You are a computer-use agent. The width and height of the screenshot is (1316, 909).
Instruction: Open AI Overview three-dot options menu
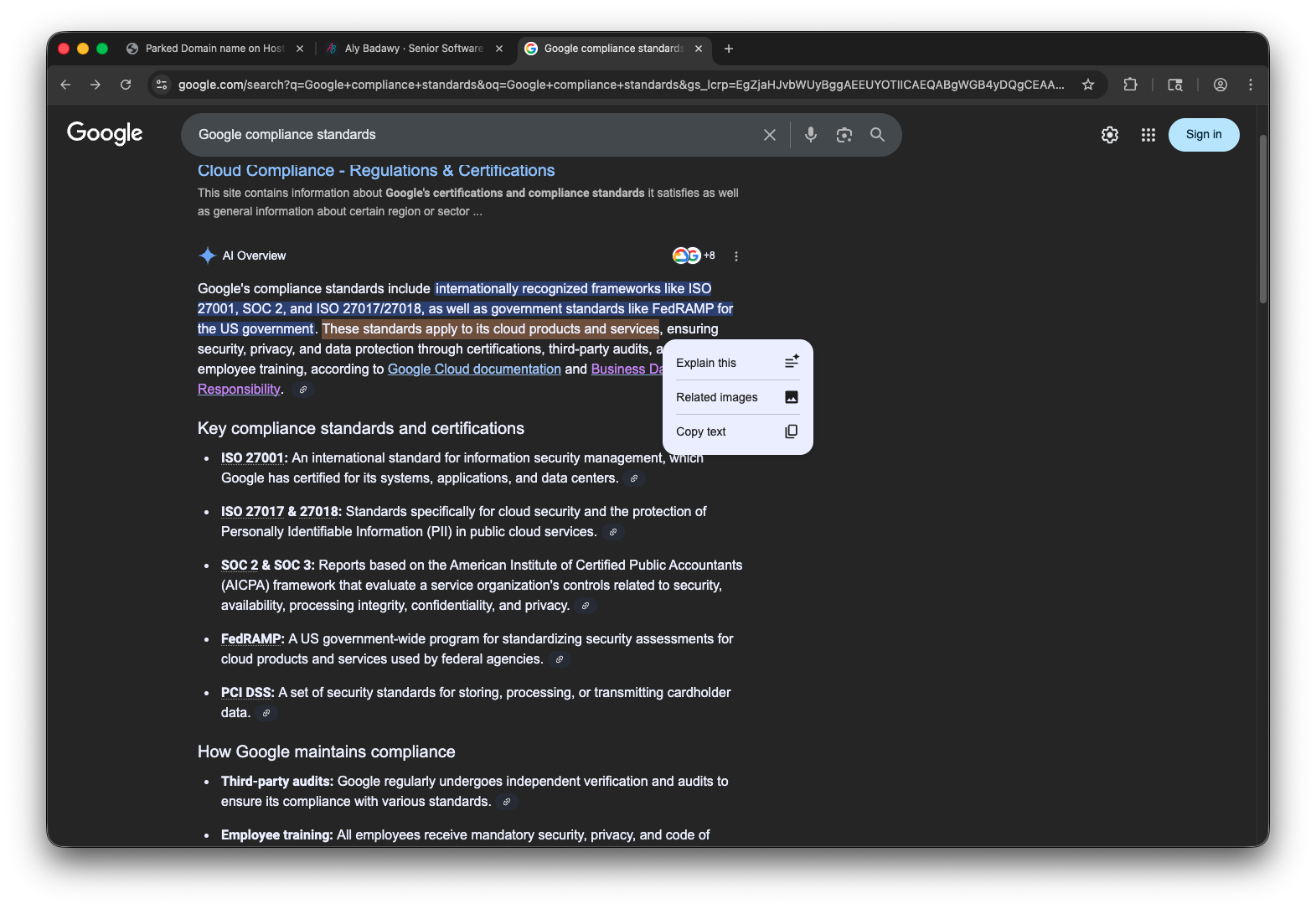coord(736,256)
